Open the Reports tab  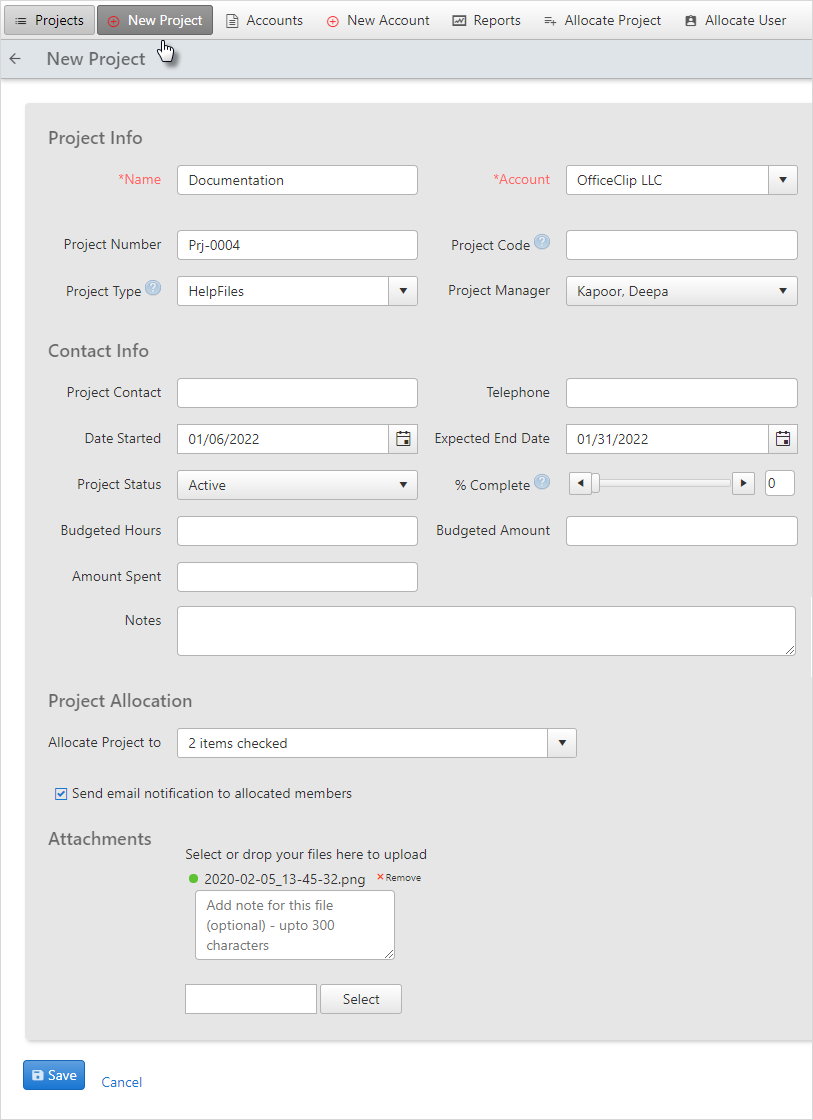point(487,21)
